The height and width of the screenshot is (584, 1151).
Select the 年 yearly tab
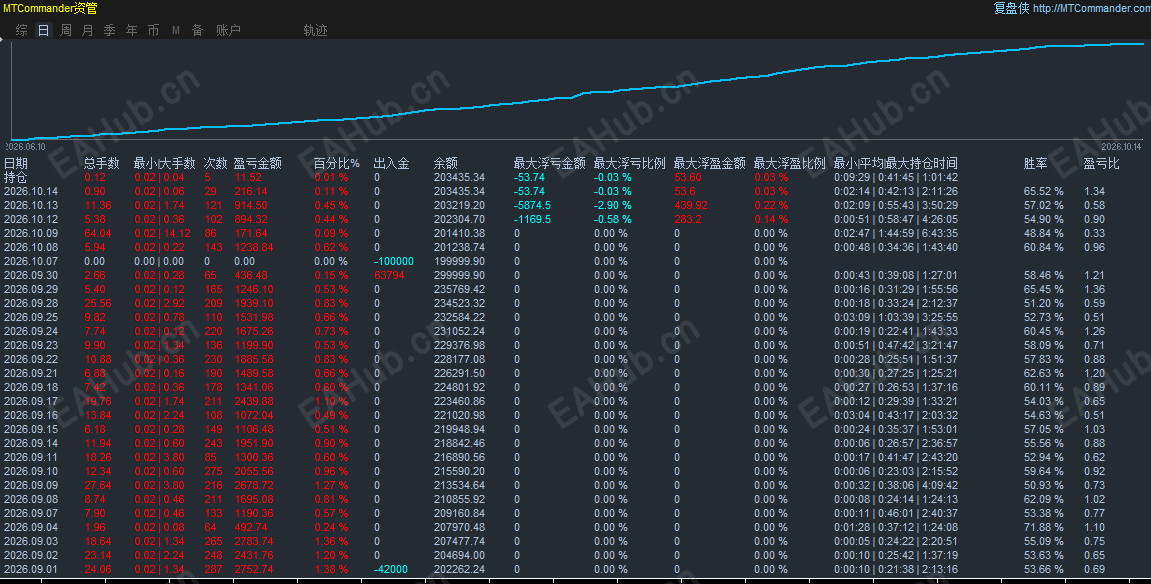tap(131, 30)
